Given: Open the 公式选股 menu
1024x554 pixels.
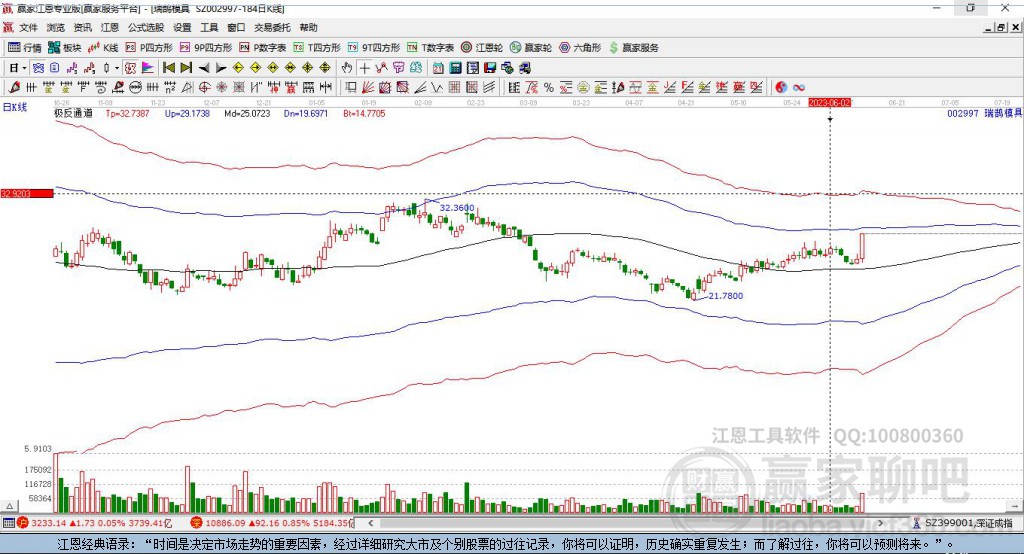Looking at the screenshot, I should click(146, 27).
